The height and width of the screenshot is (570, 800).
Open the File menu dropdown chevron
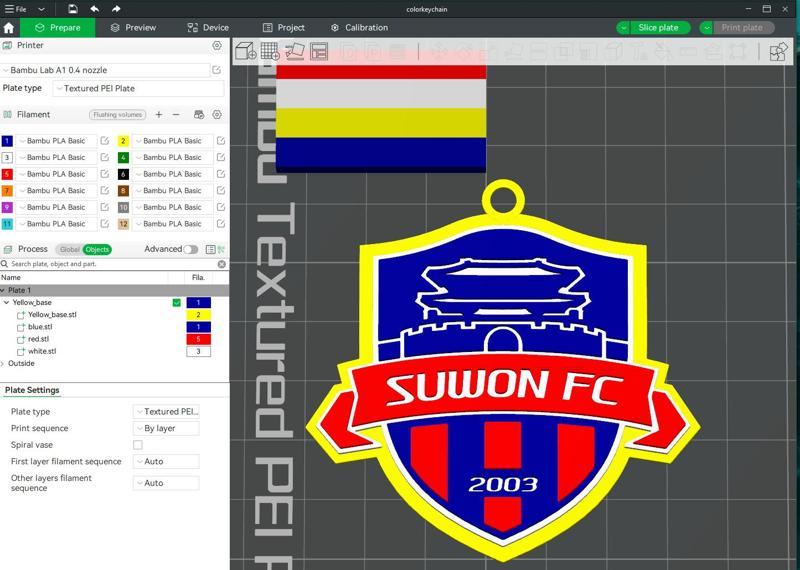(41, 9)
